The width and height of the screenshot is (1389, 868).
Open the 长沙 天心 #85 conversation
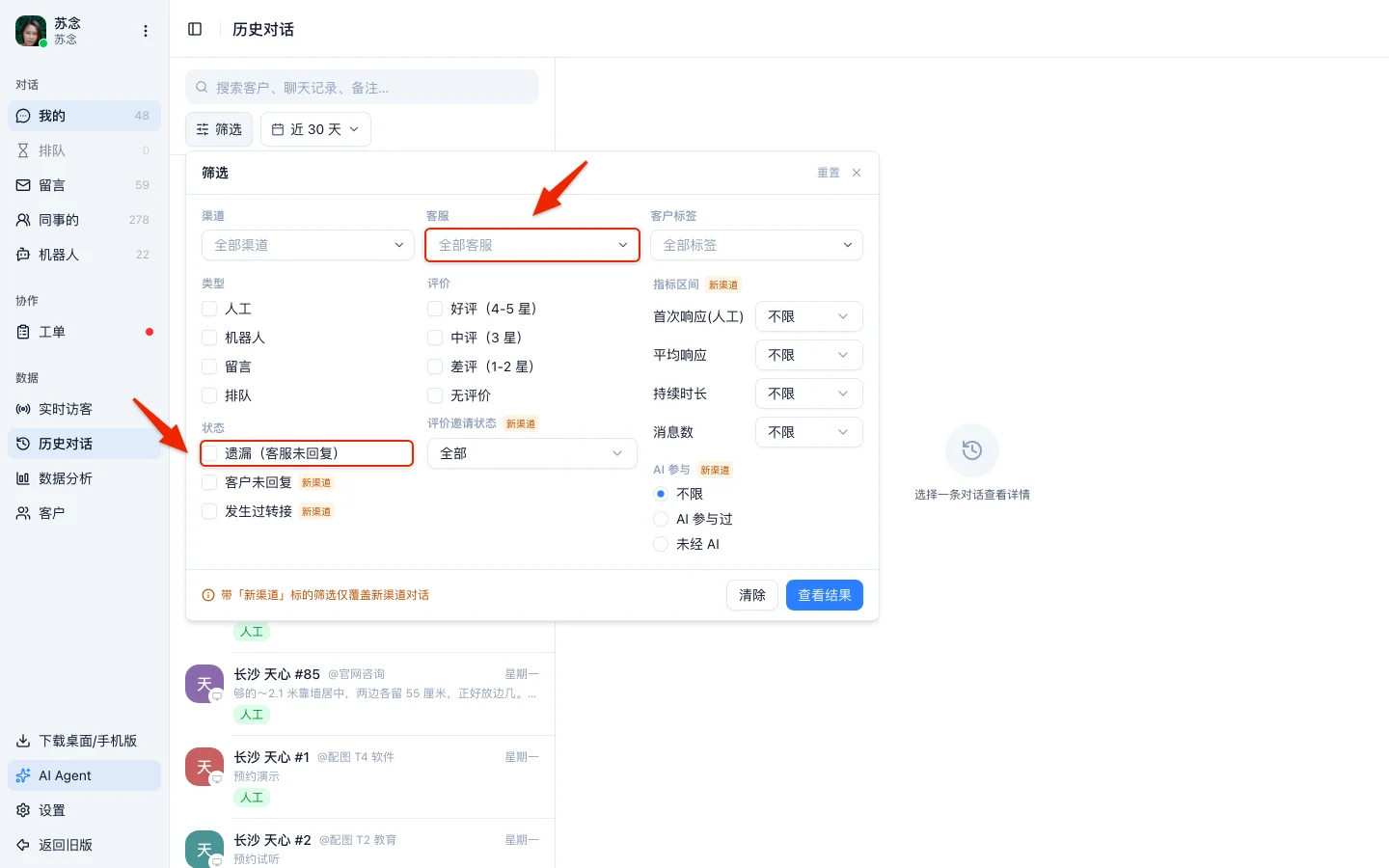362,693
